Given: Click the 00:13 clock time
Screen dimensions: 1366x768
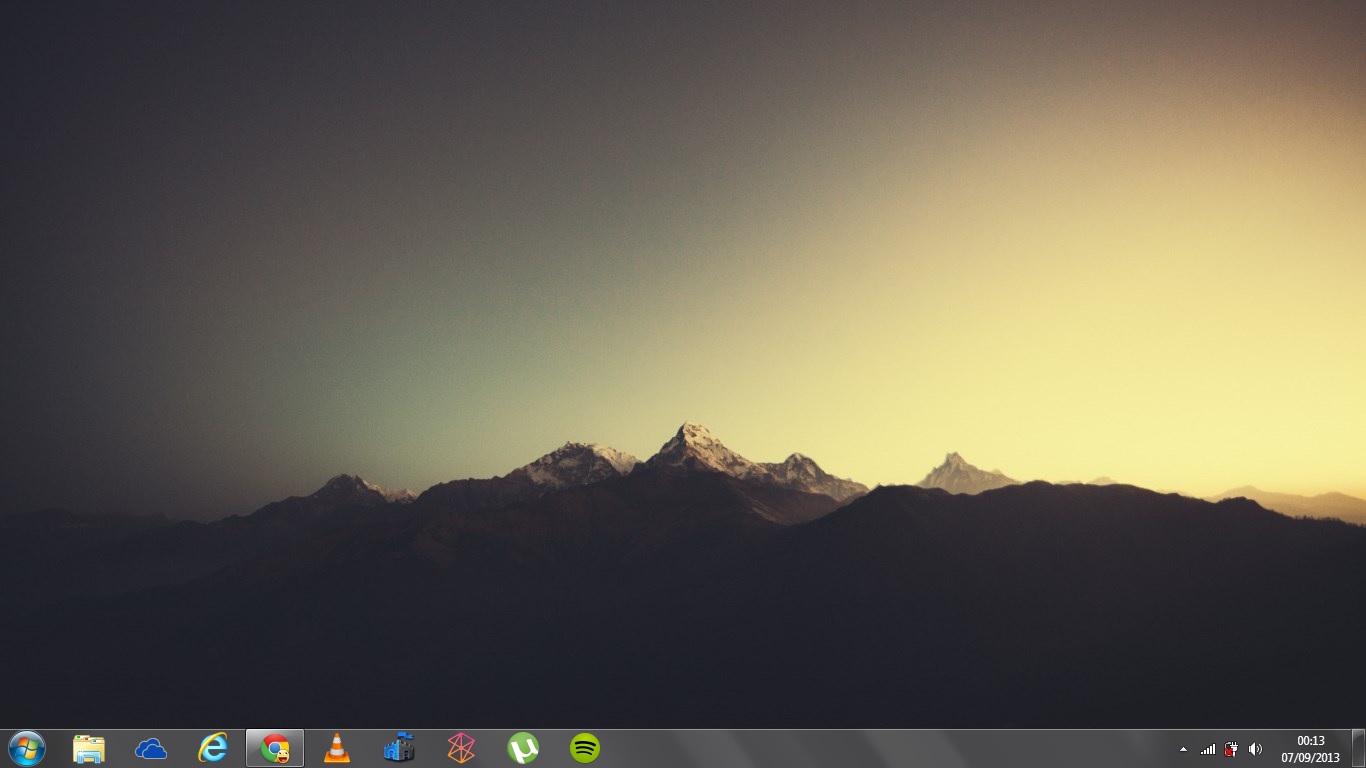Looking at the screenshot, I should coord(1310,741).
